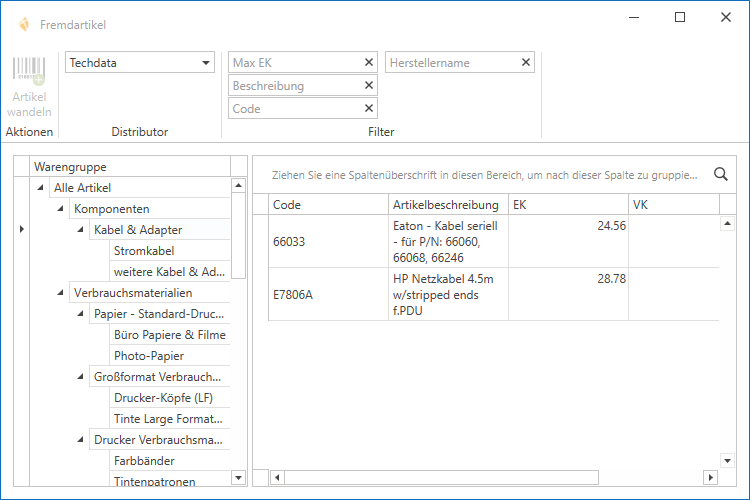Select the row with code E7806A

(328, 295)
